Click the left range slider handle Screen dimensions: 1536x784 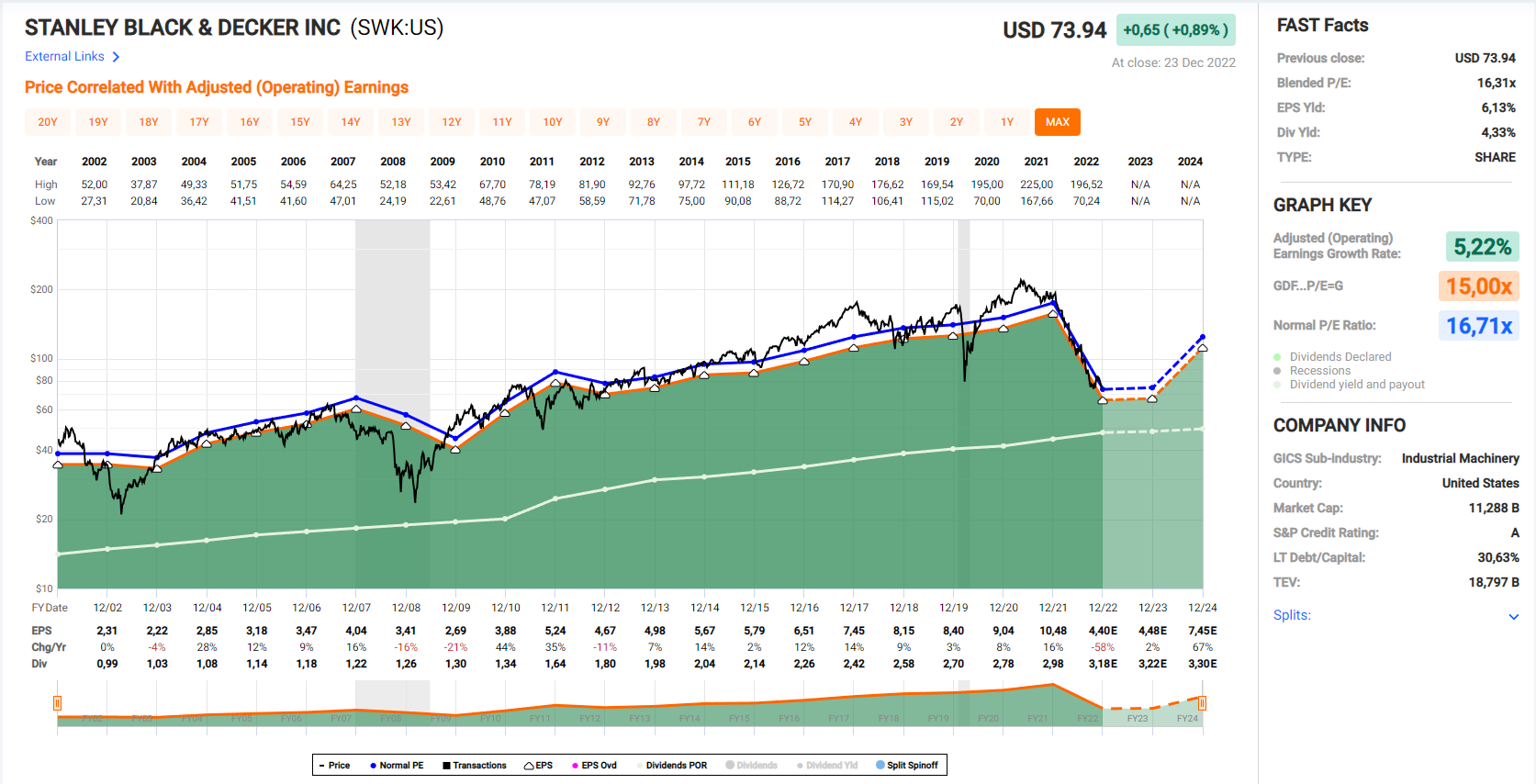coord(57,703)
